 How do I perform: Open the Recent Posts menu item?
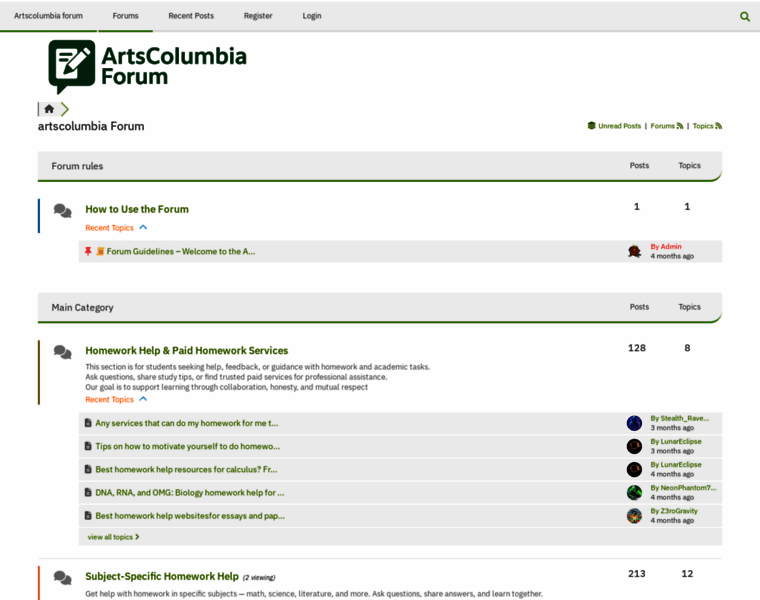coord(191,16)
